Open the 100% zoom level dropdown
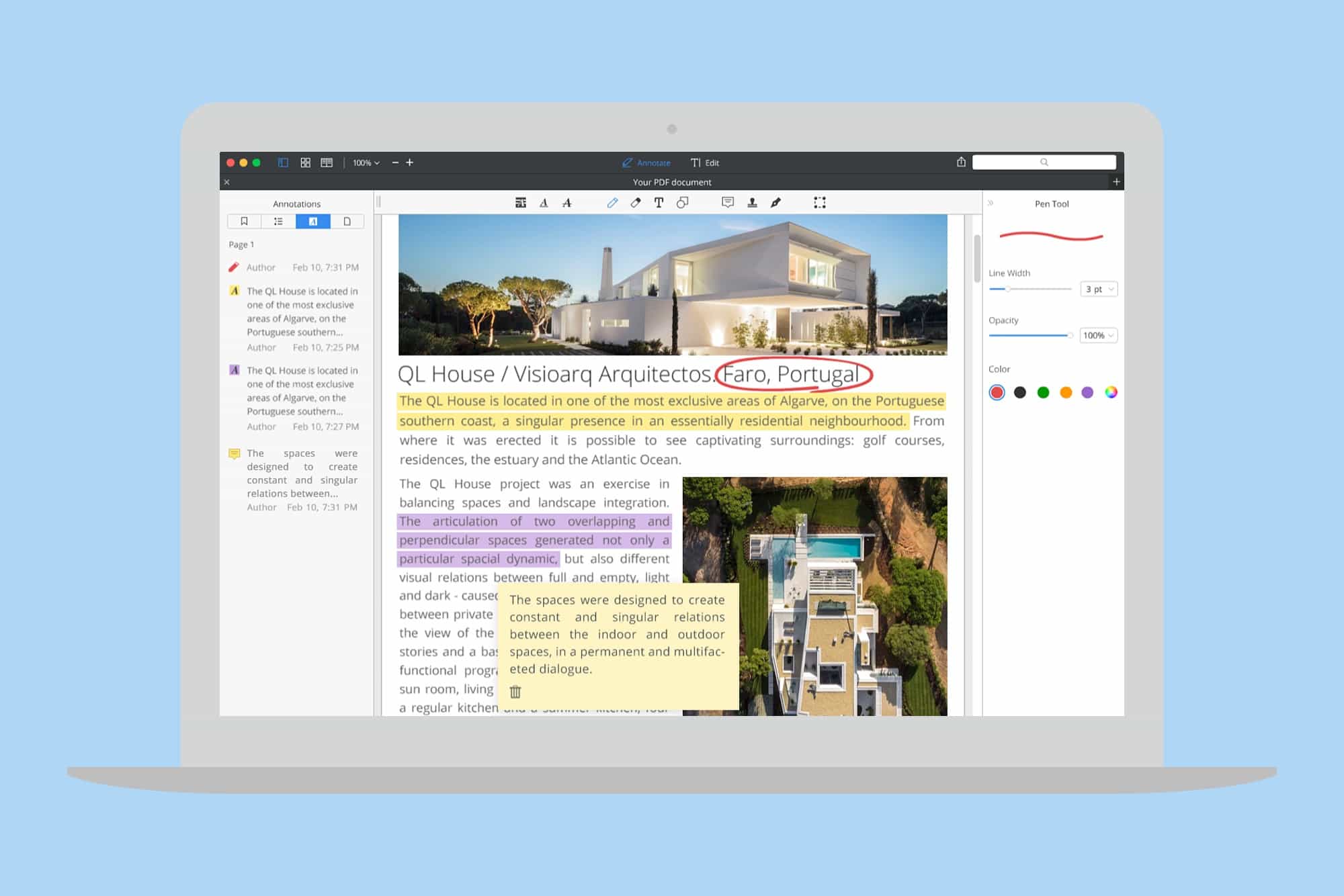1344x896 pixels. 366,163
